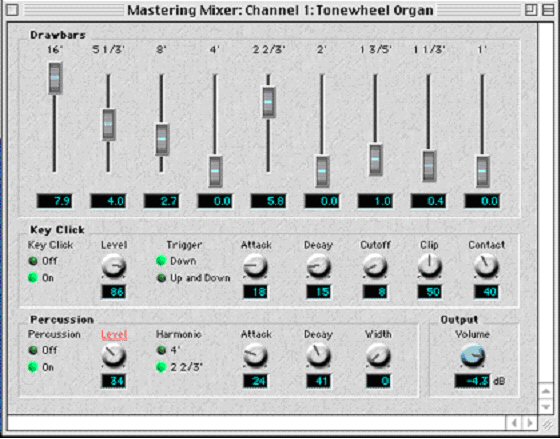
Task: Click the 16' drawbar slider handle
Action: point(55,78)
